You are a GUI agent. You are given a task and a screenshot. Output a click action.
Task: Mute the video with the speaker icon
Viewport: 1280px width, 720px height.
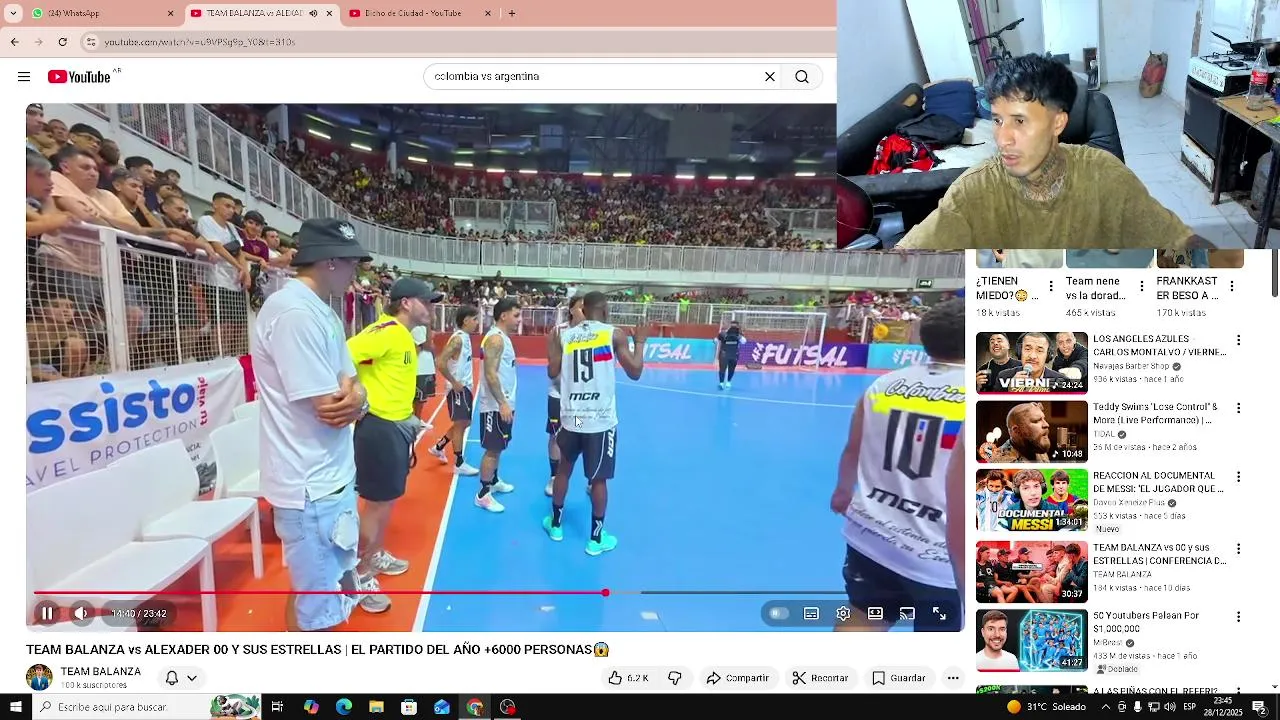(81, 614)
